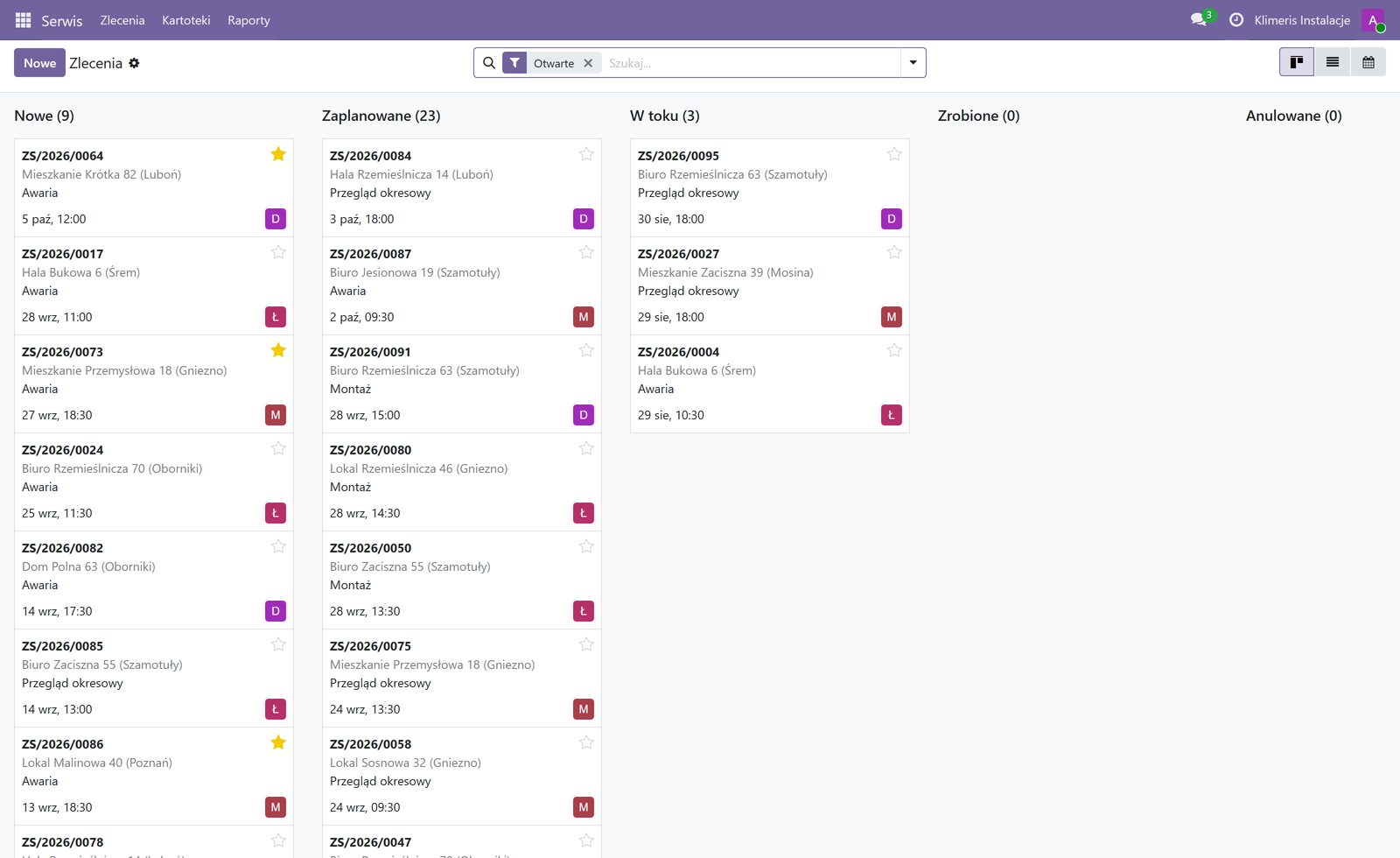Unstar order ZS/2026/0073

pyautogui.click(x=278, y=350)
